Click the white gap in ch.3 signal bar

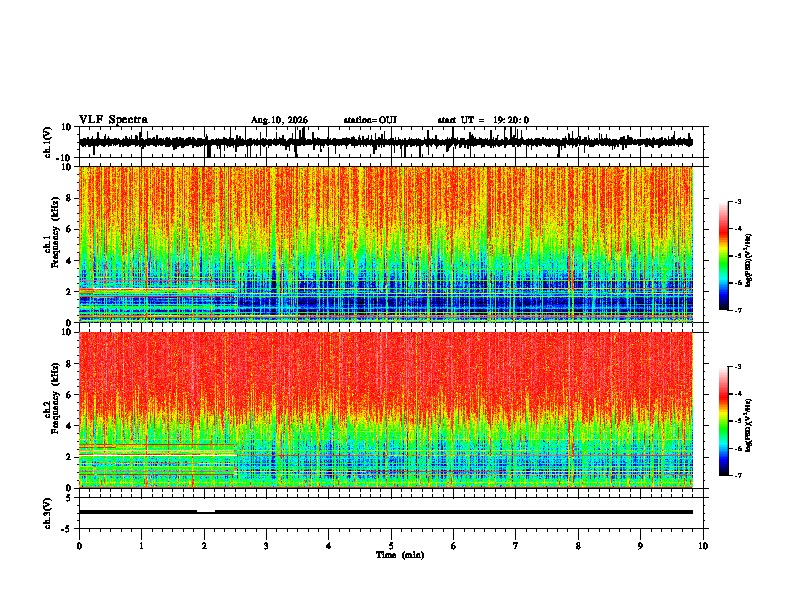tap(206, 512)
